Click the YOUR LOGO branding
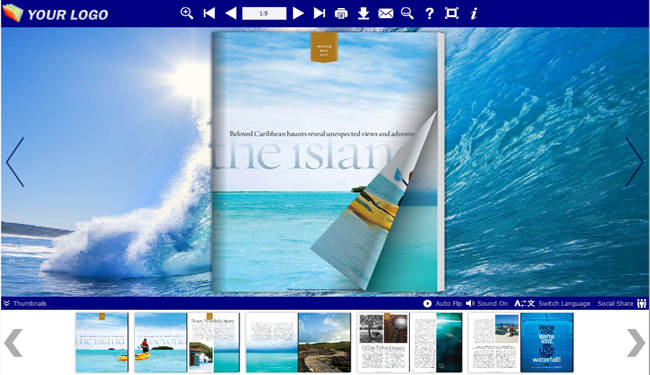This screenshot has width=650, height=375. (x=56, y=13)
